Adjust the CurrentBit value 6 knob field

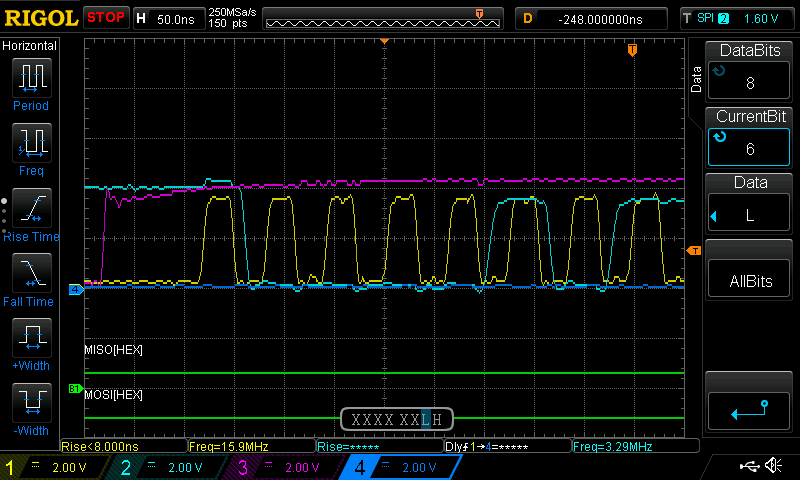[x=749, y=147]
